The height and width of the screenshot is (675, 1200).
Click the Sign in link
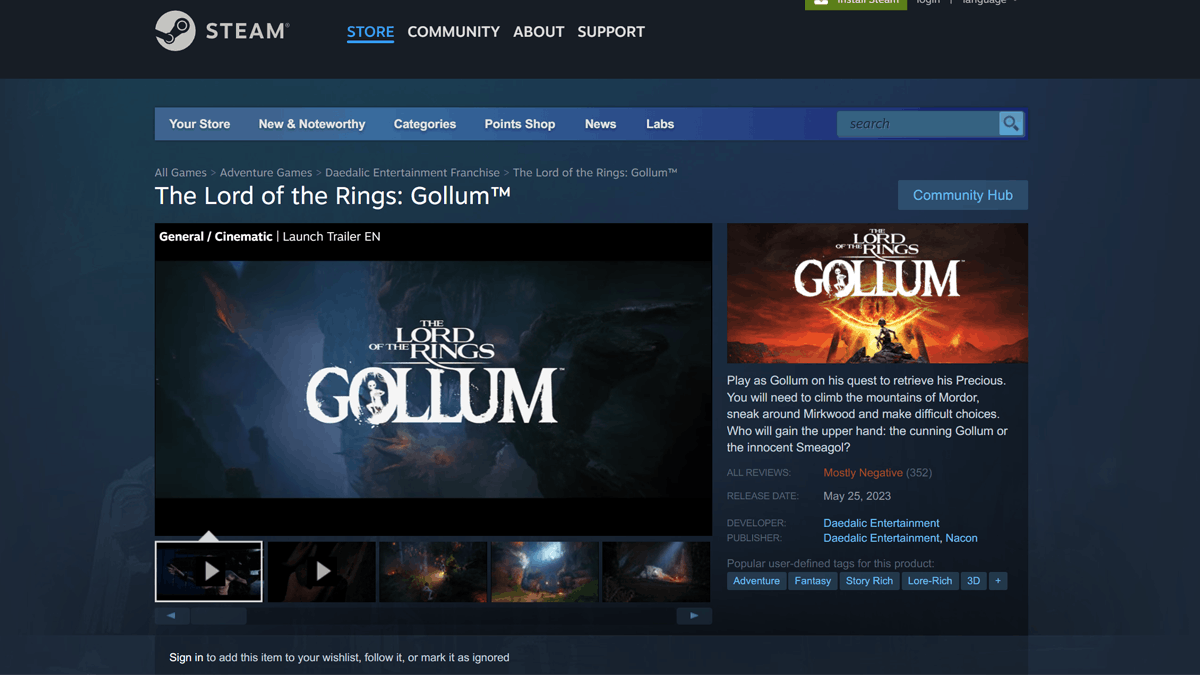[x=186, y=658]
